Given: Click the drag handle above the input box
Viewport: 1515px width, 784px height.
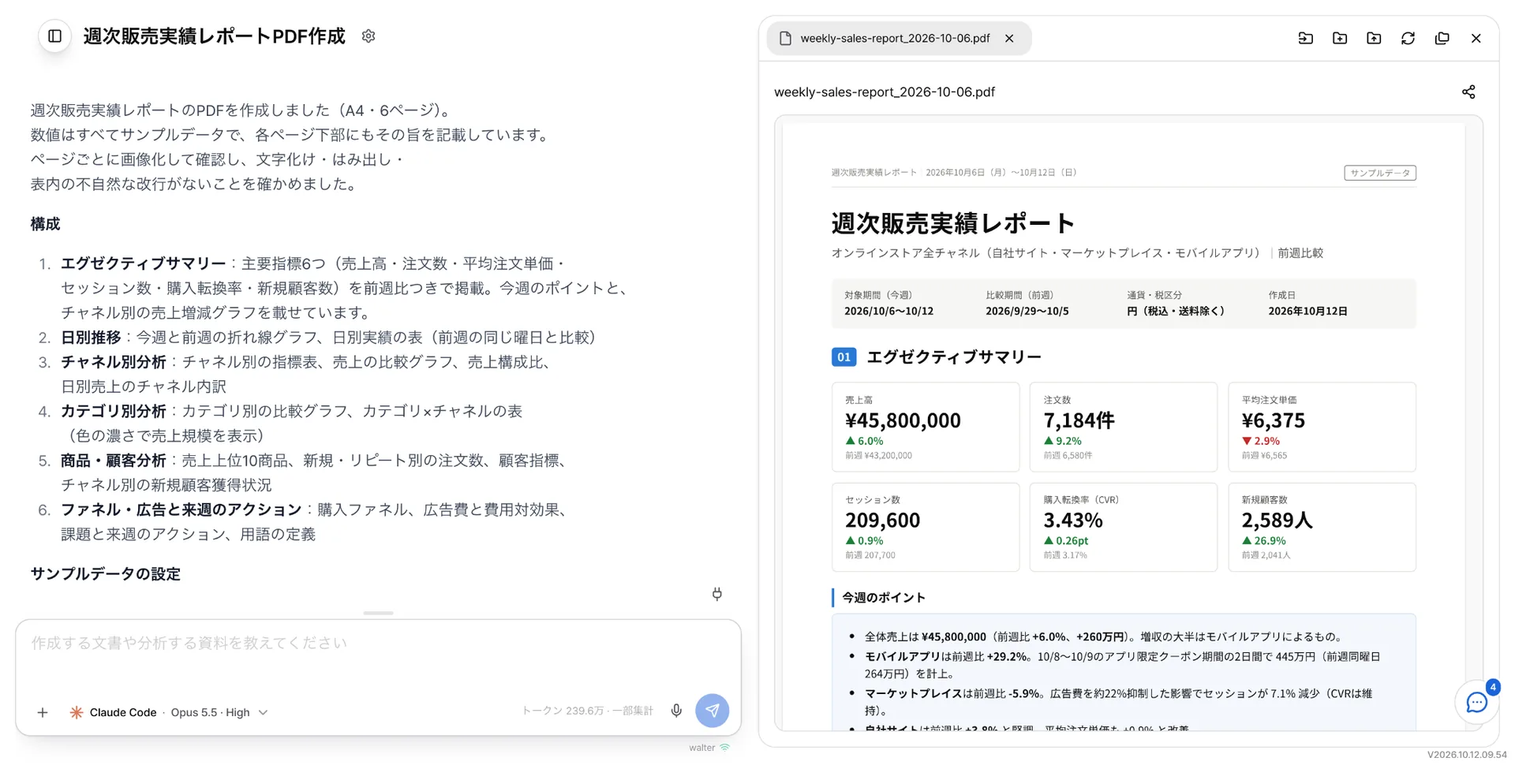Looking at the screenshot, I should (378, 613).
